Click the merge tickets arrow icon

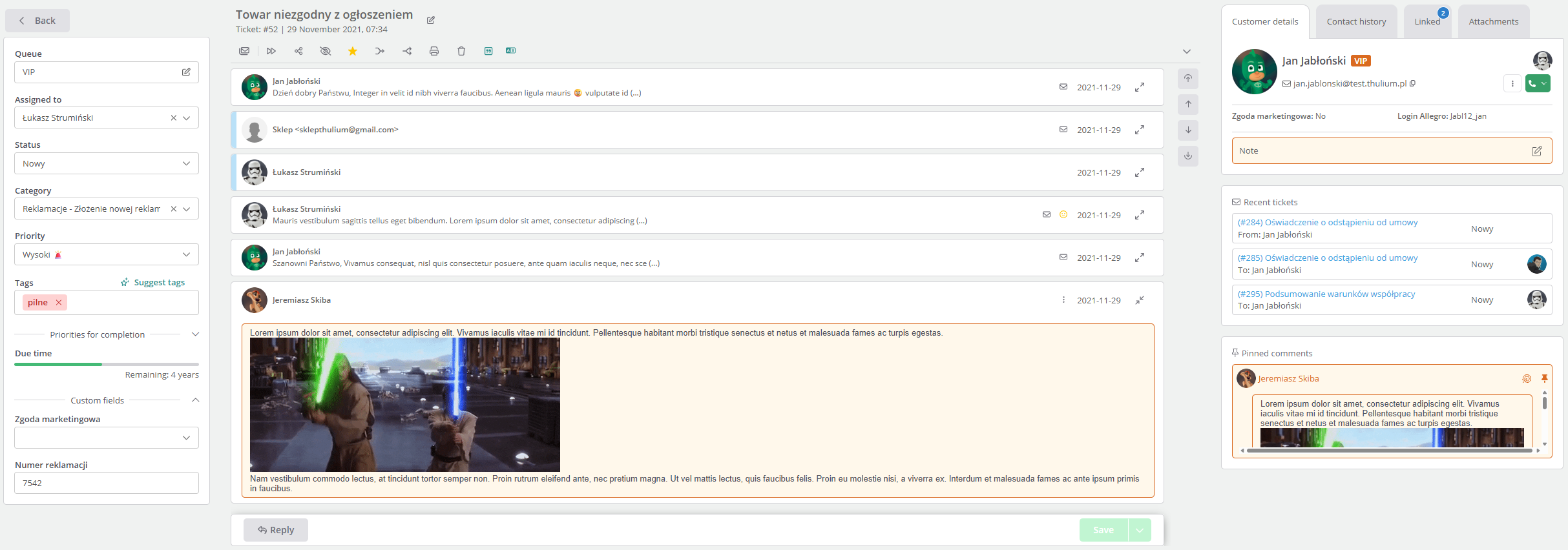coord(380,51)
